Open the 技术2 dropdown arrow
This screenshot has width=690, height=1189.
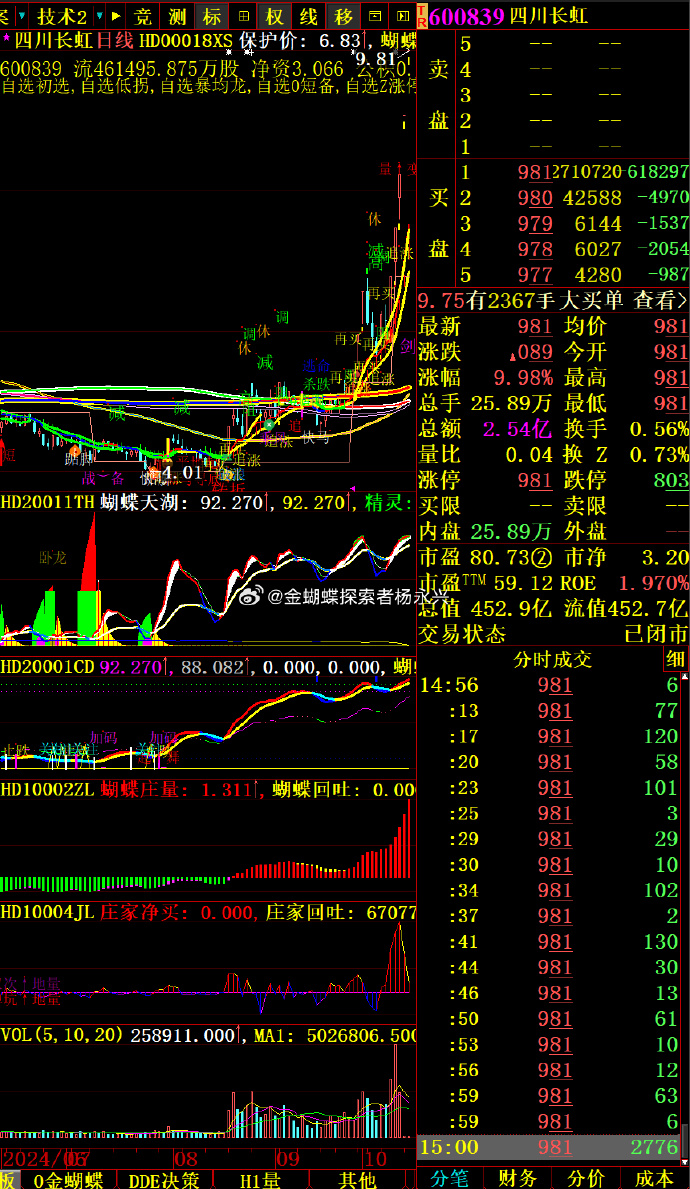[x=99, y=14]
